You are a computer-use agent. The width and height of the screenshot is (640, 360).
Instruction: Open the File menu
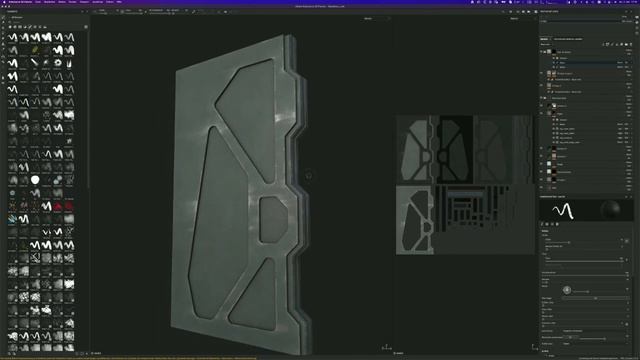coord(38,2)
